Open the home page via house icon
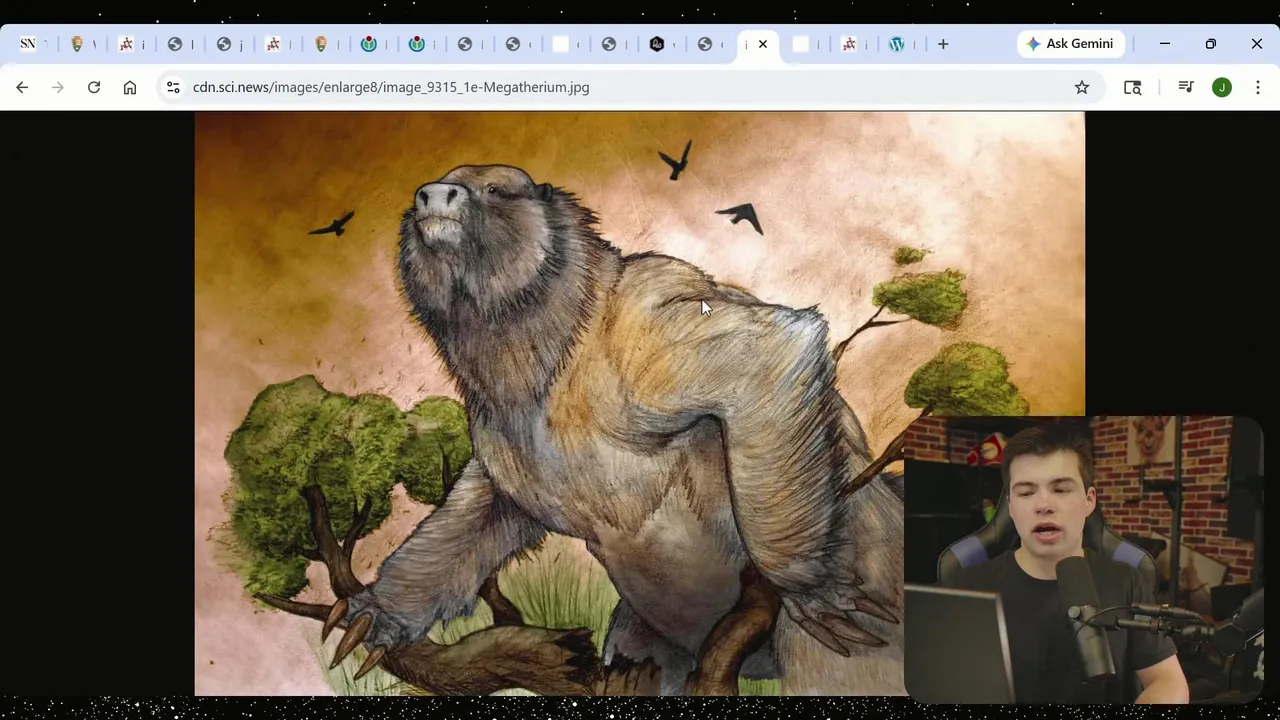Image resolution: width=1280 pixels, height=720 pixels. 130,87
